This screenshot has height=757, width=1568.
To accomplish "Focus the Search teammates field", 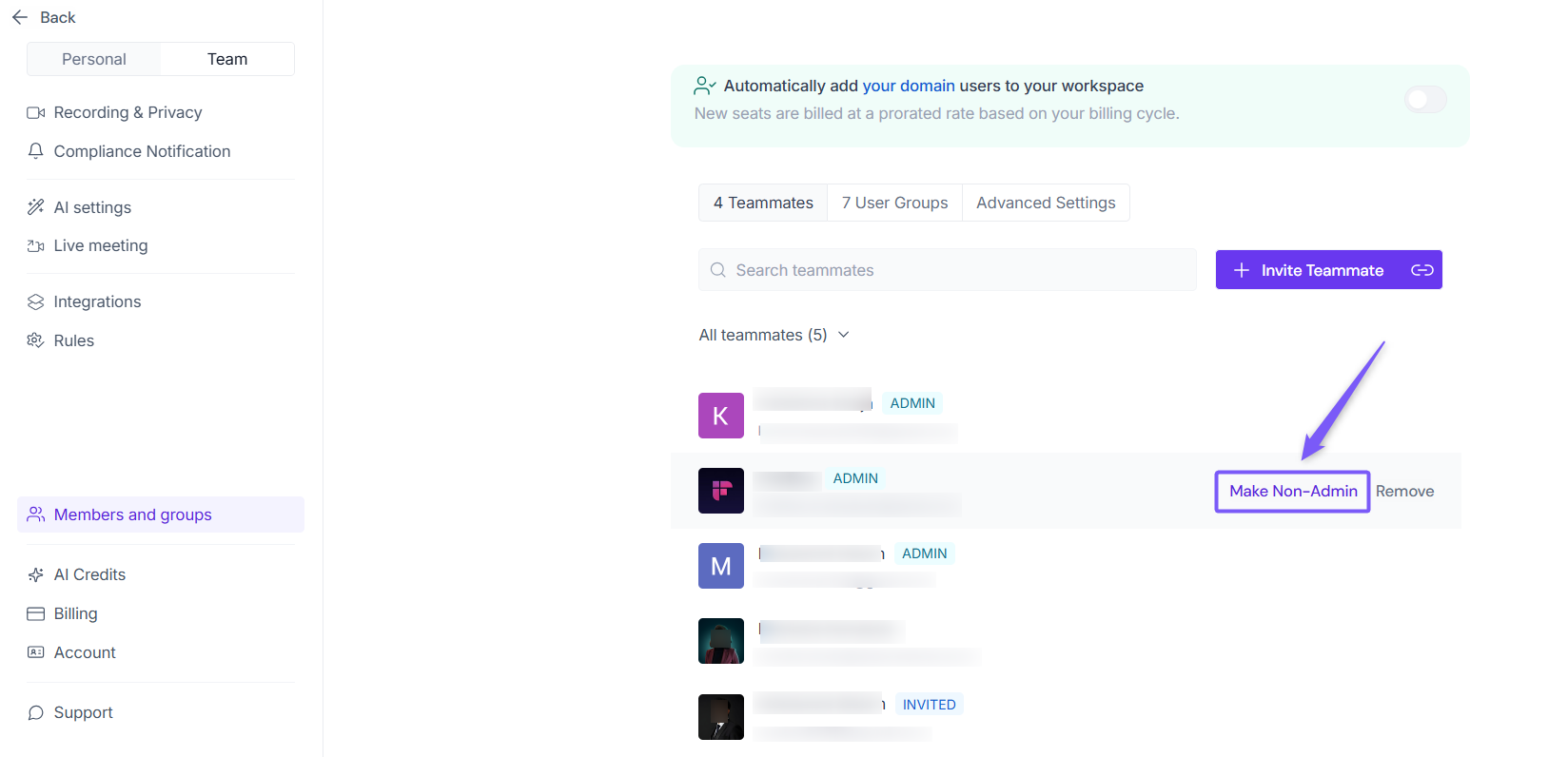I will coord(948,270).
